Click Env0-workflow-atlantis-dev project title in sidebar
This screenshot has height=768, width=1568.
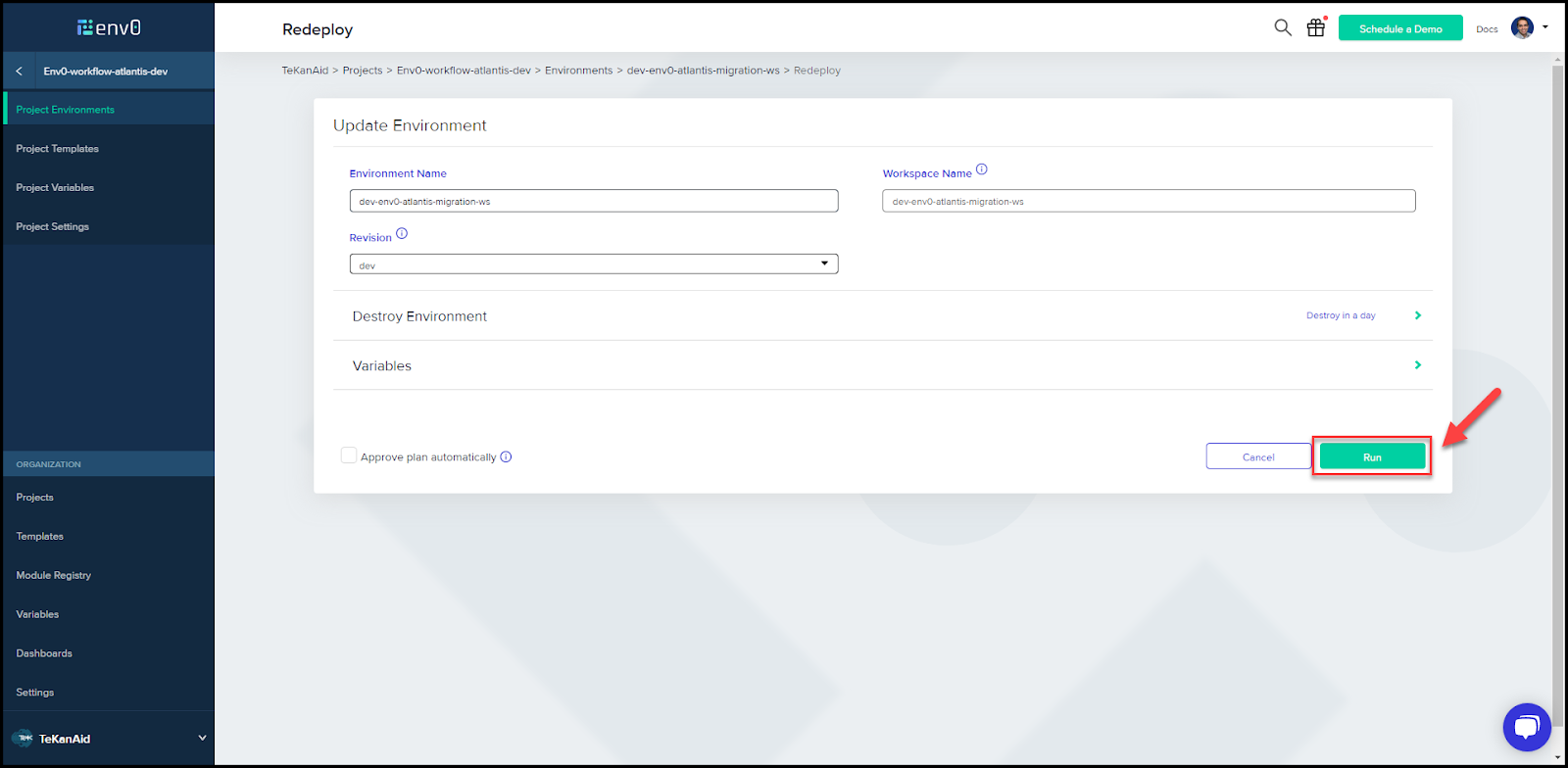106,72
